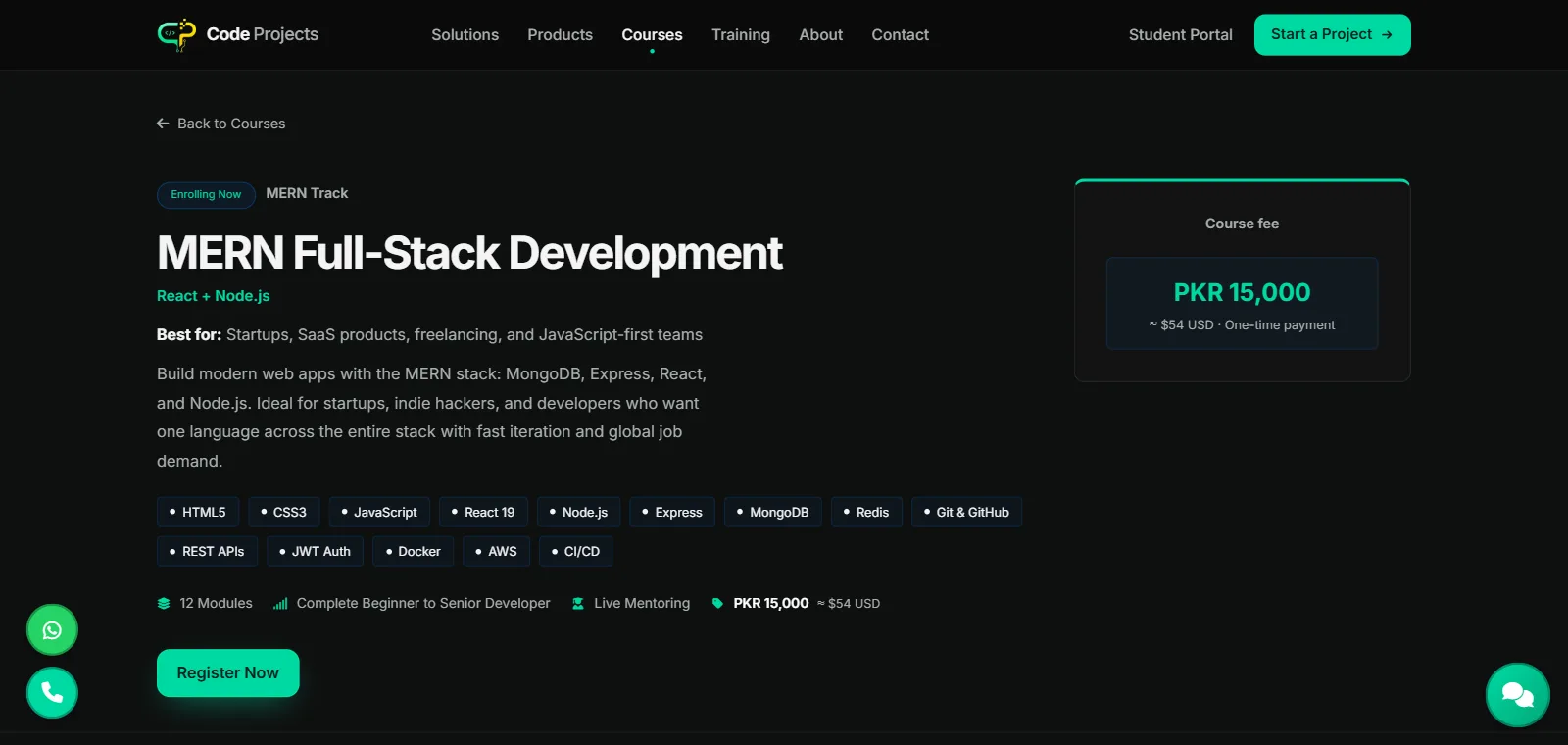1568x745 pixels.
Task: Click the Code Projects logo icon
Action: (176, 34)
